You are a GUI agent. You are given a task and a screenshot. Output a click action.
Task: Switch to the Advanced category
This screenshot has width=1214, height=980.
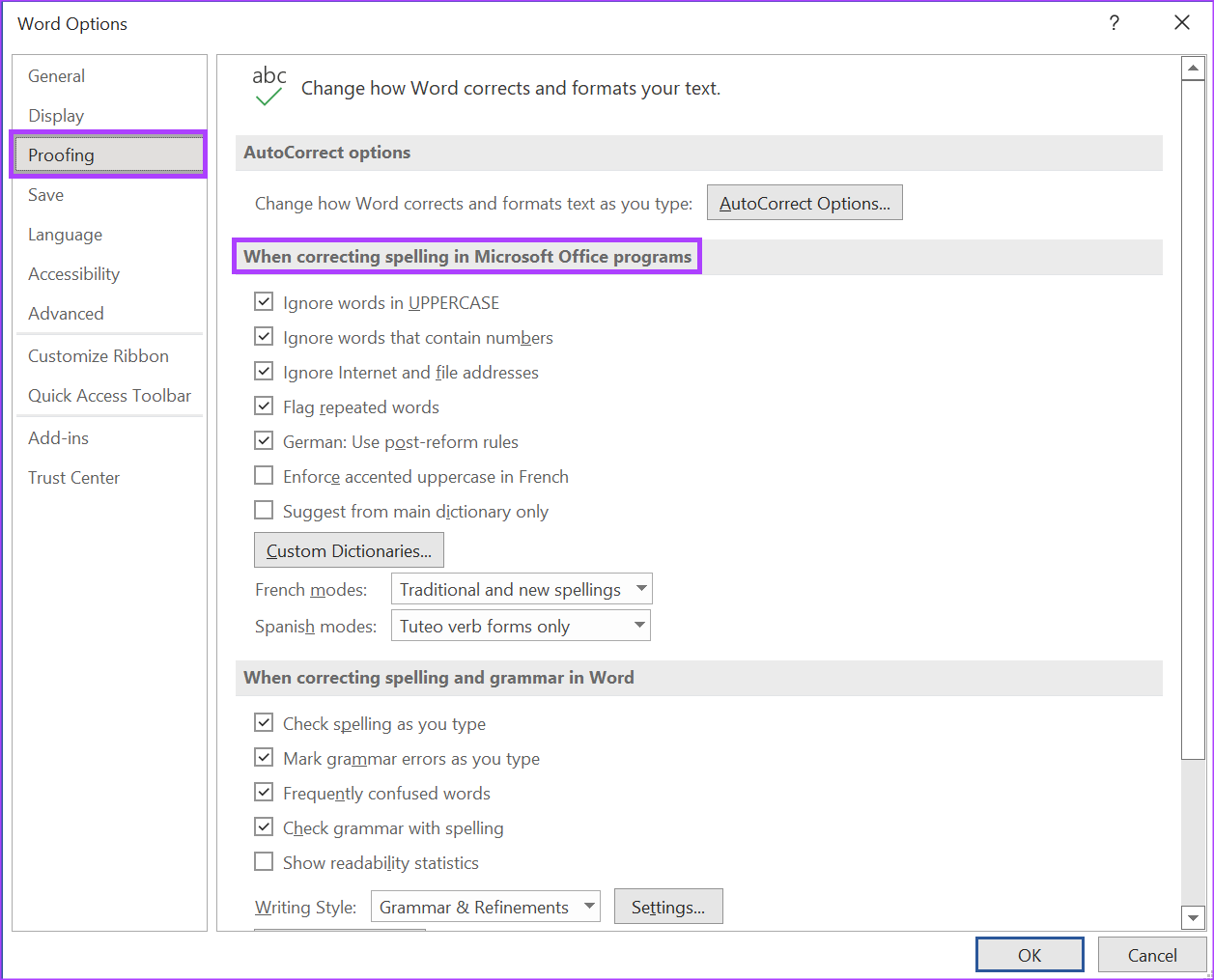point(66,314)
